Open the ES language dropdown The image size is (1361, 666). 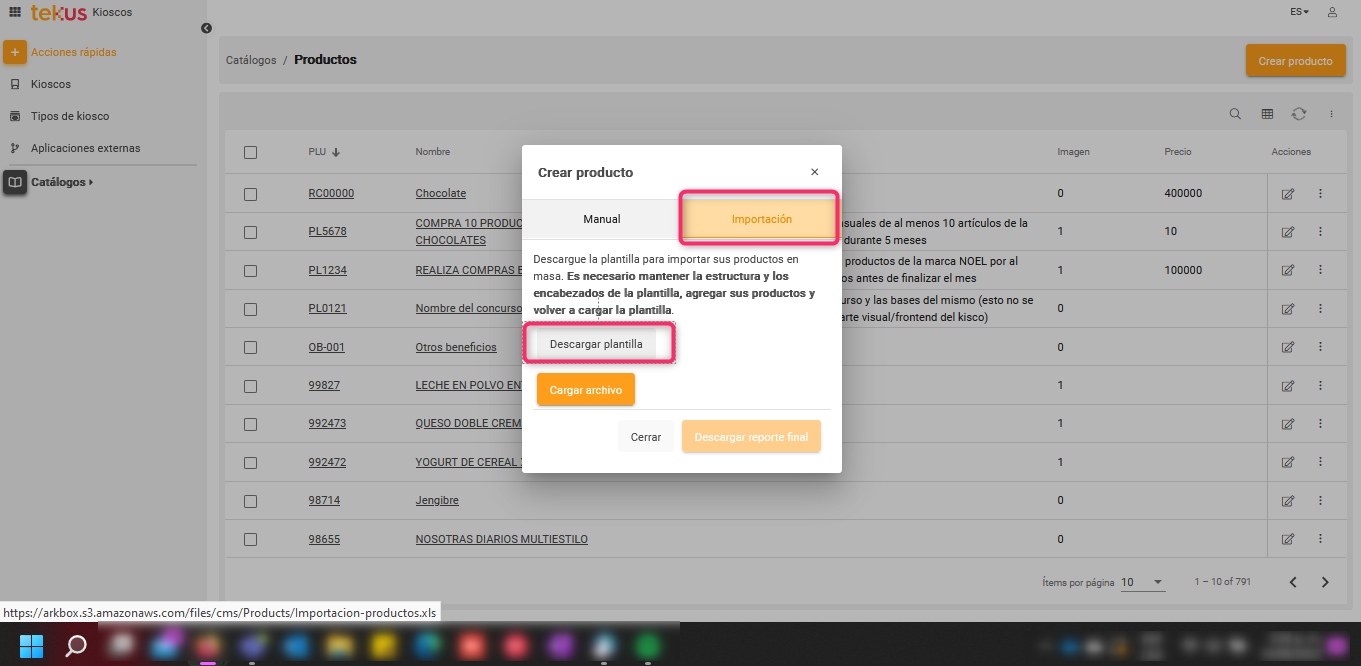pos(1299,12)
